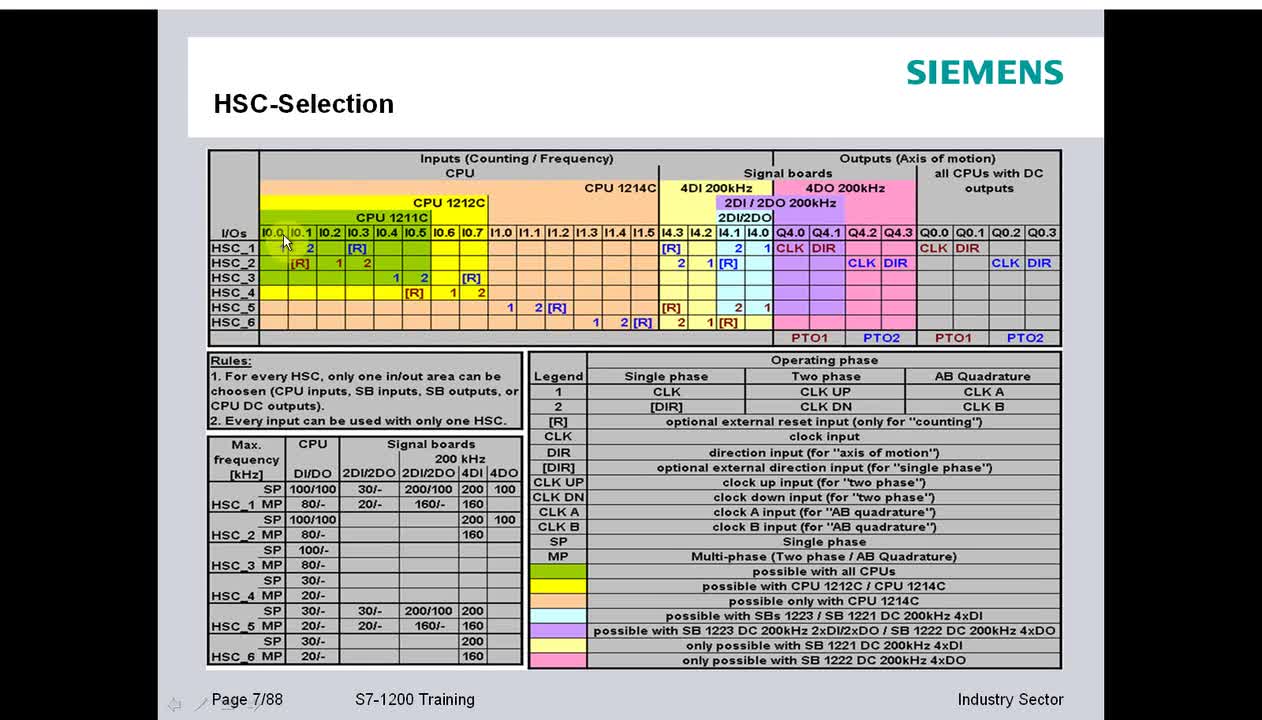
Task: Click the 'Legend' header cell
Action: click(x=558, y=377)
